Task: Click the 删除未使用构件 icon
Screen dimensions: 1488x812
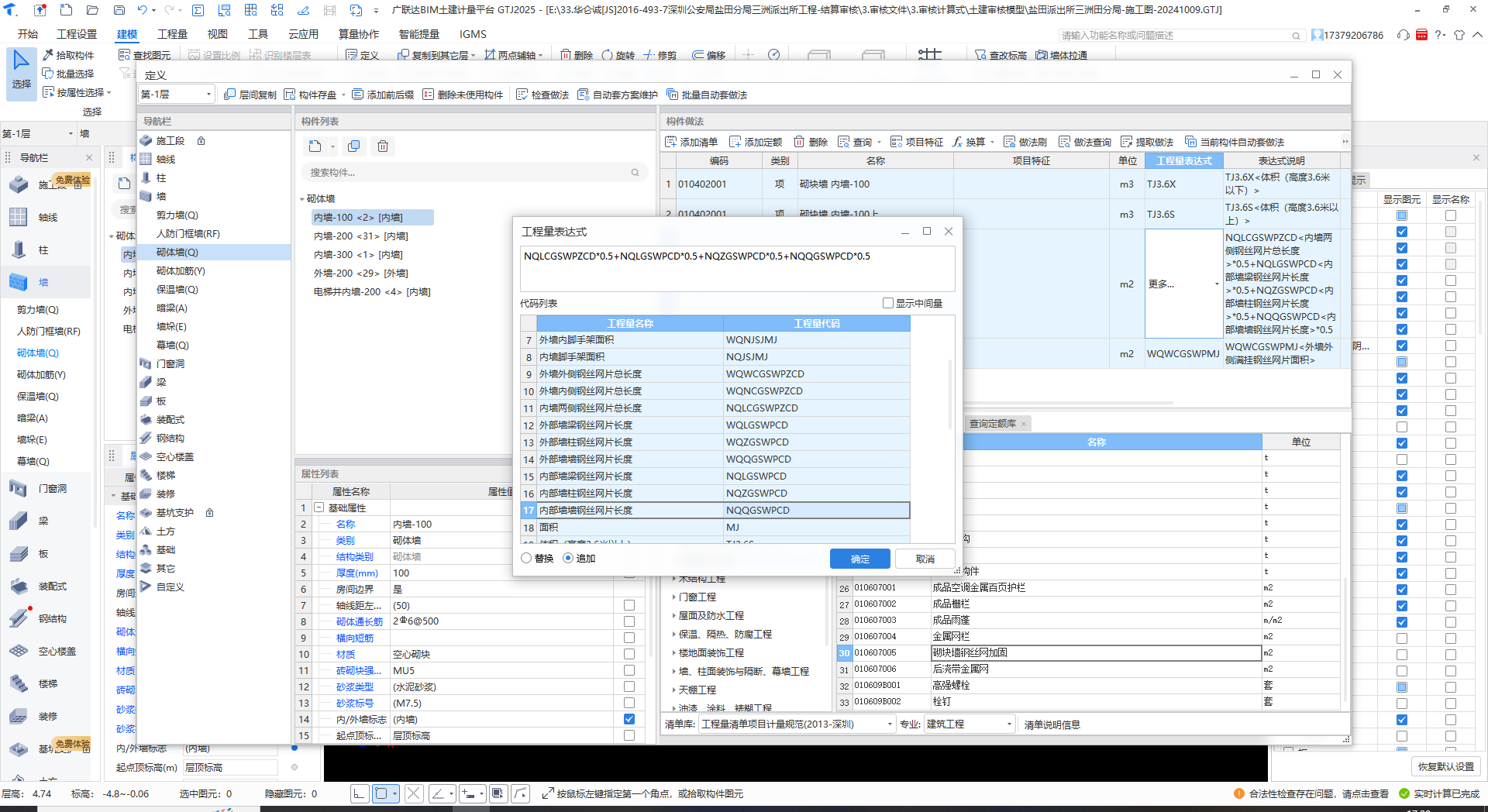Action: pyautogui.click(x=463, y=95)
